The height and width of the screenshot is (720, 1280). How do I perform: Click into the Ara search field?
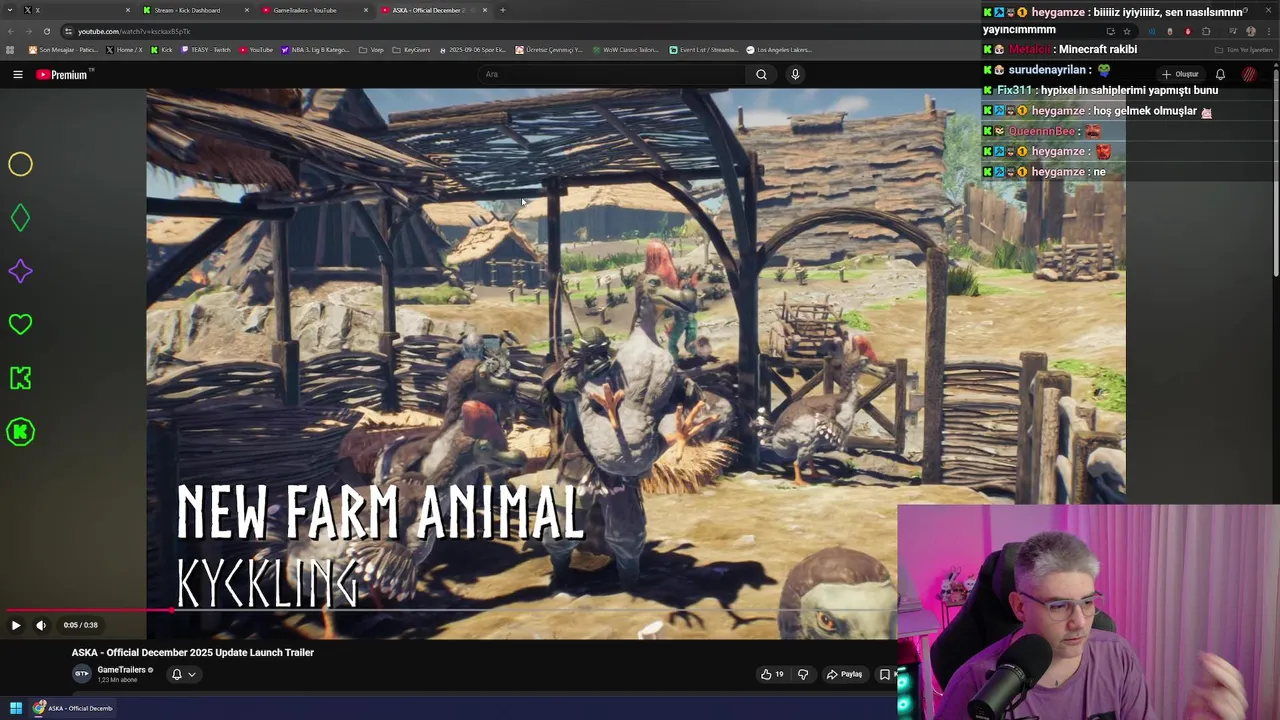(612, 74)
